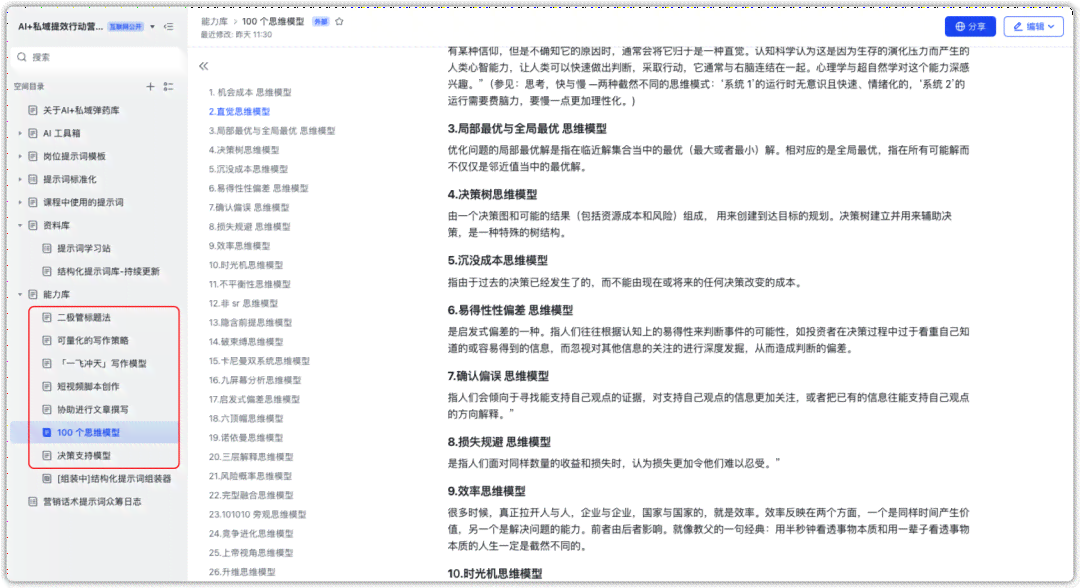1080x588 pixels.
Task: Click the 外部 tag badge
Action: (x=321, y=22)
